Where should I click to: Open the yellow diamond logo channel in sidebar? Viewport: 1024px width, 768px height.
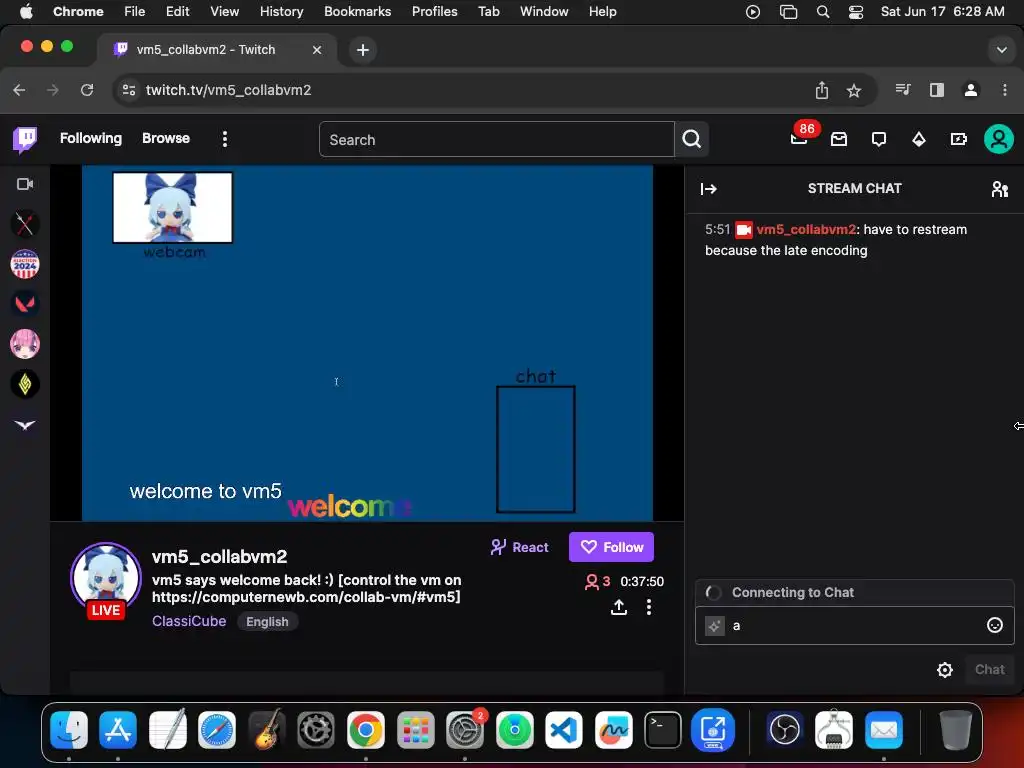(25, 384)
